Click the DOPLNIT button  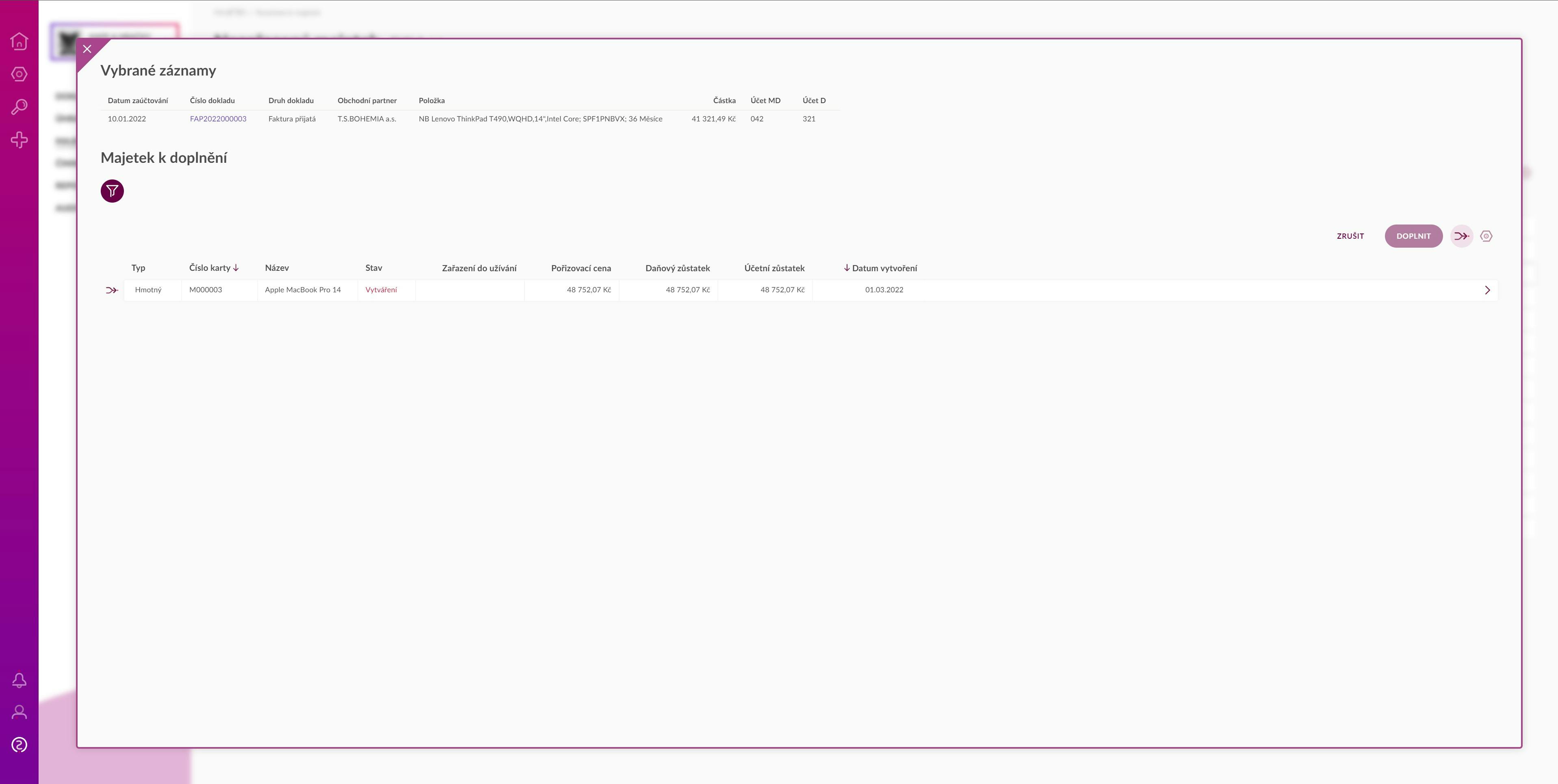pos(1413,236)
